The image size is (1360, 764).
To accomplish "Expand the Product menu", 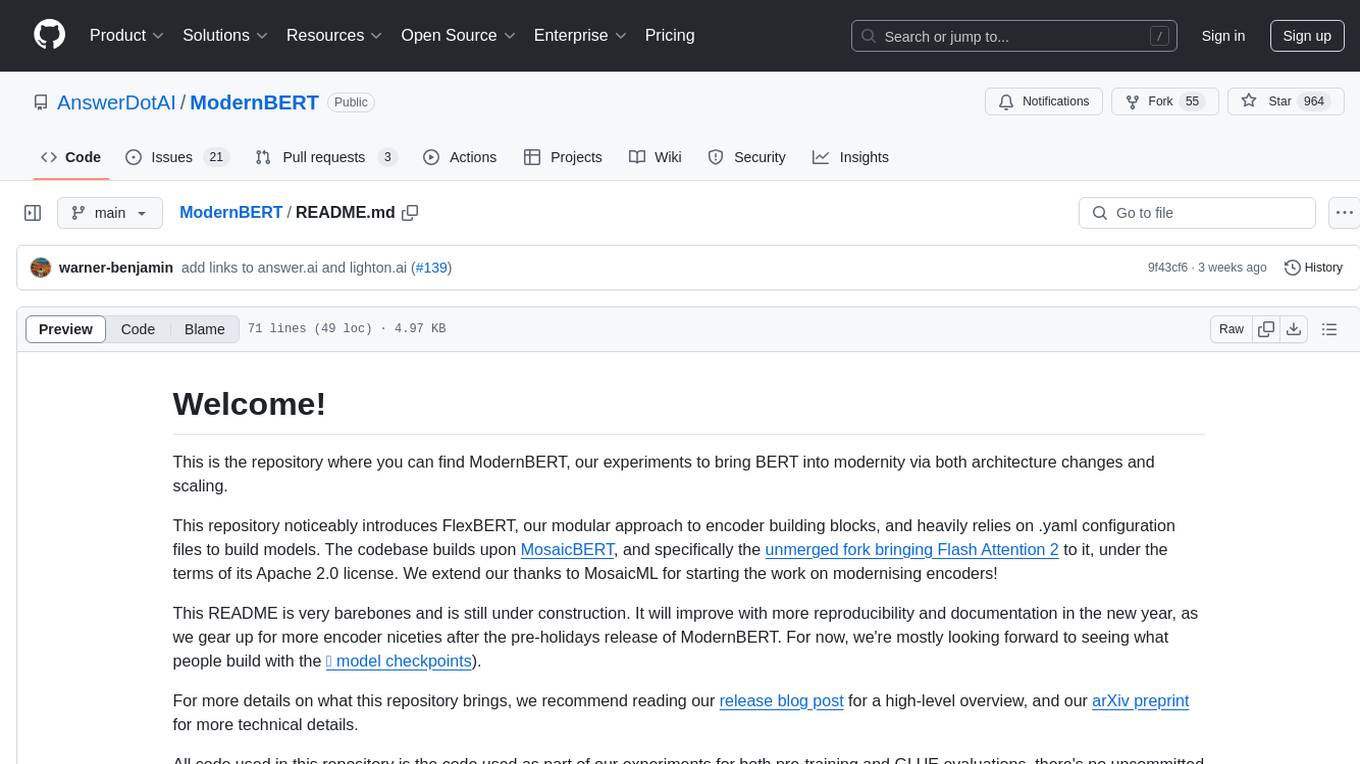I will 127,35.
